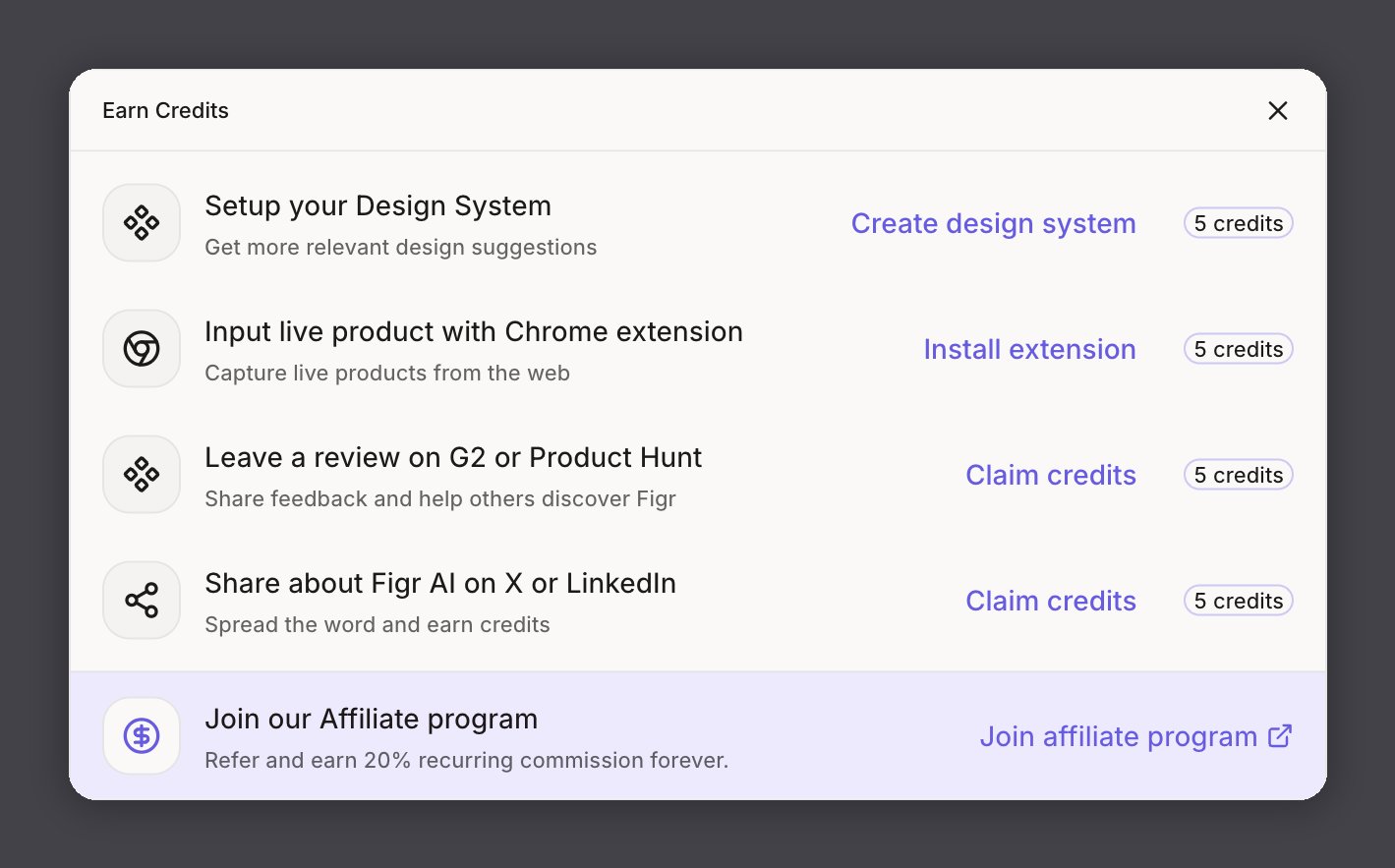Click the 5 credits badge in Share about Figr row
Screen dimensions: 1395x868
tap(1238, 601)
